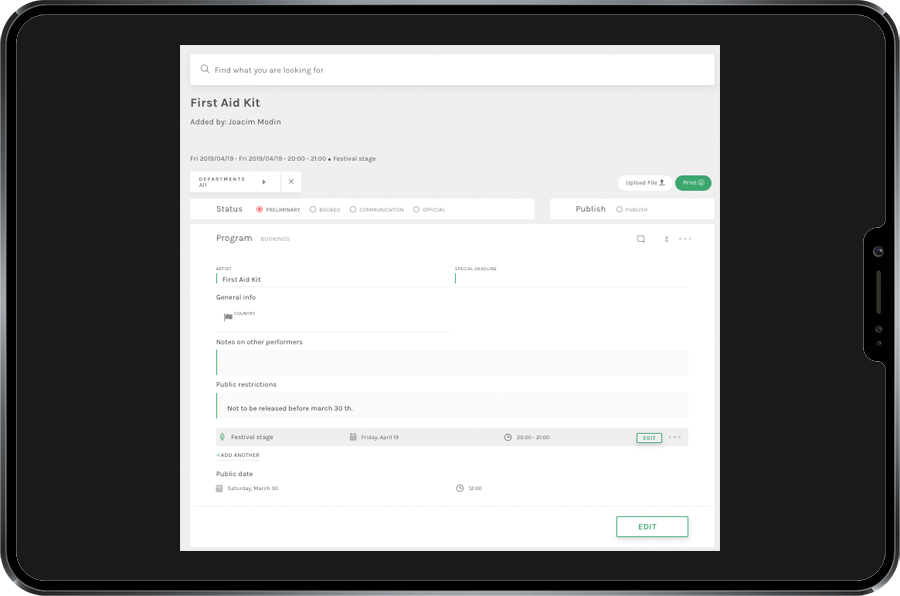Set status to Booked

coord(313,210)
